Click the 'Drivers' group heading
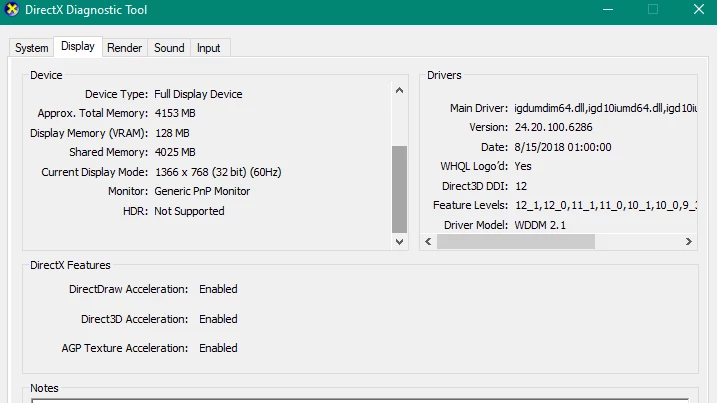717x403 pixels. coord(444,75)
